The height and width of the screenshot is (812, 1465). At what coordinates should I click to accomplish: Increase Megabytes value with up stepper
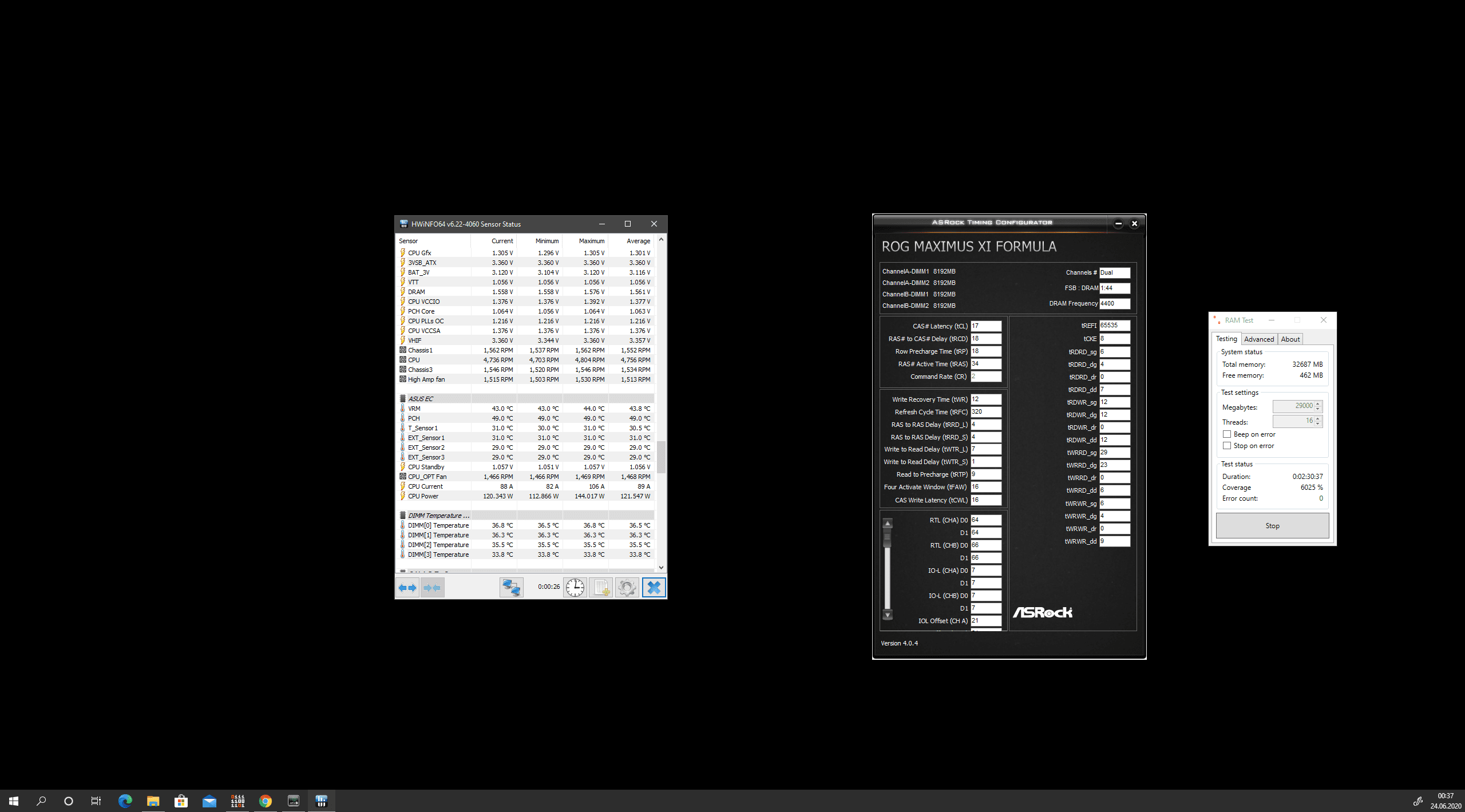1318,403
